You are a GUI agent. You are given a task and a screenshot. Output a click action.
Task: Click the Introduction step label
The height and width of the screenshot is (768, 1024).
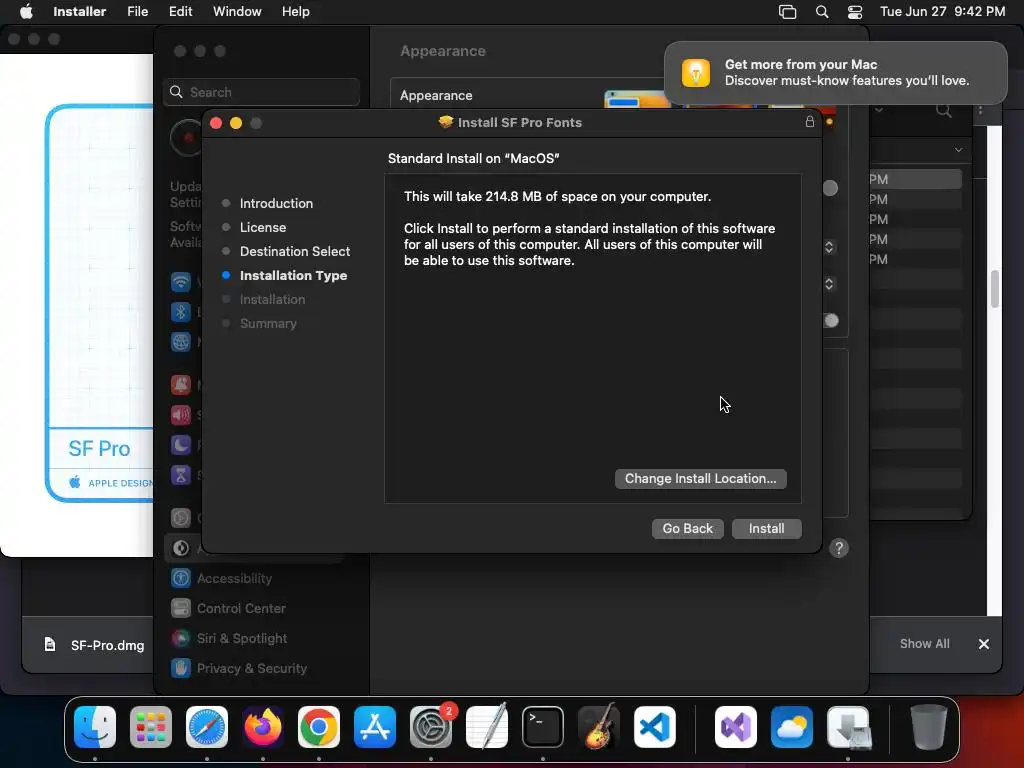tap(276, 203)
